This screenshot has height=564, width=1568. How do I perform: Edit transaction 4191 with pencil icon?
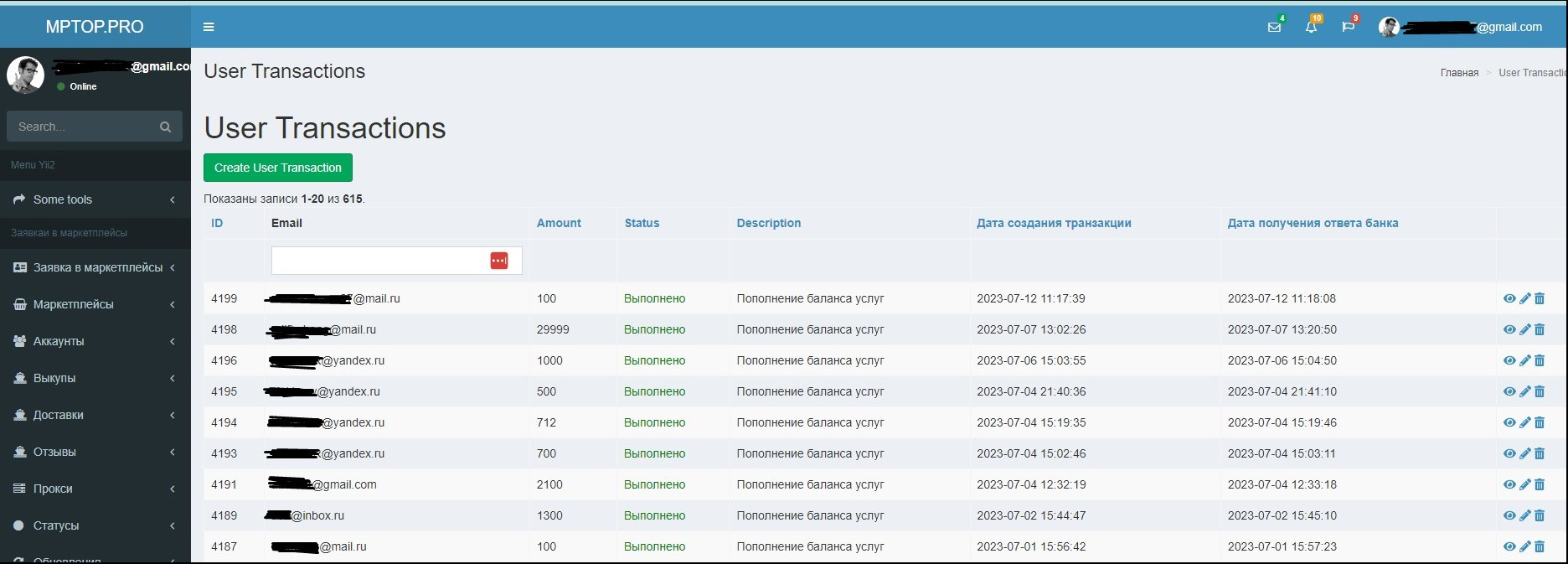[x=1525, y=484]
